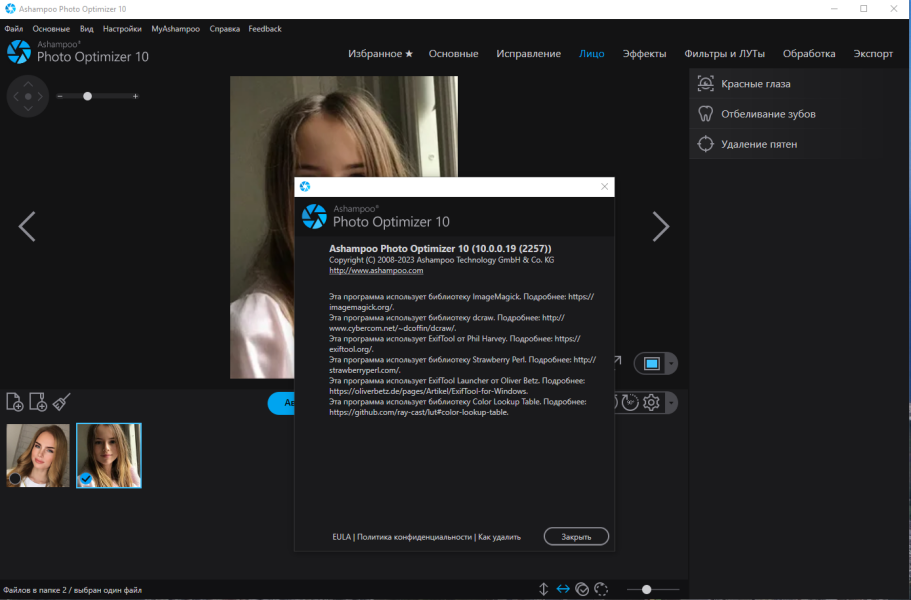Switch to the Основные tab in the header
Image resolution: width=911 pixels, height=600 pixels.
pos(453,53)
